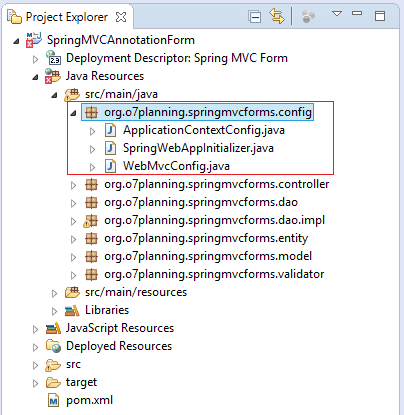Click the controller package icon
Viewport: 404px width, 415px height.
91,184
